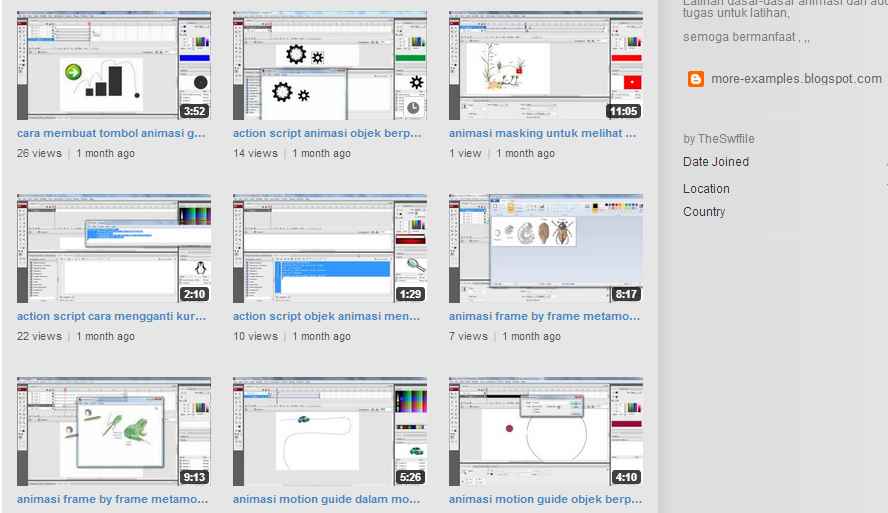Open the 'action script cara mengganti kur...' video link
The height and width of the screenshot is (513, 888).
(x=111, y=316)
